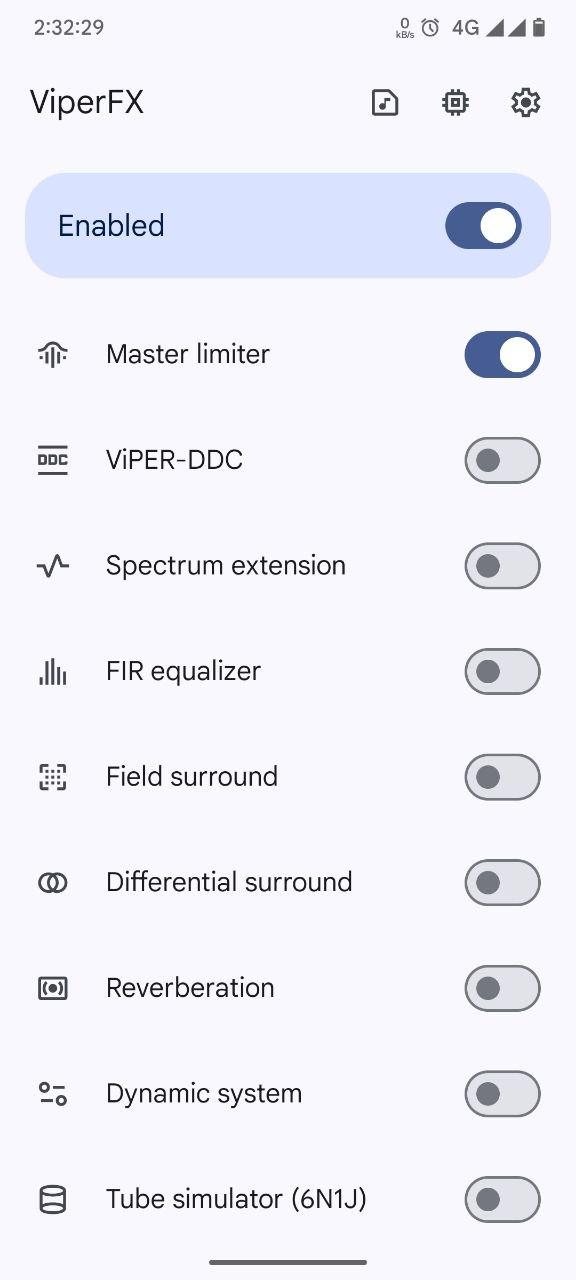Disable the main Enabled switch

point(483,226)
